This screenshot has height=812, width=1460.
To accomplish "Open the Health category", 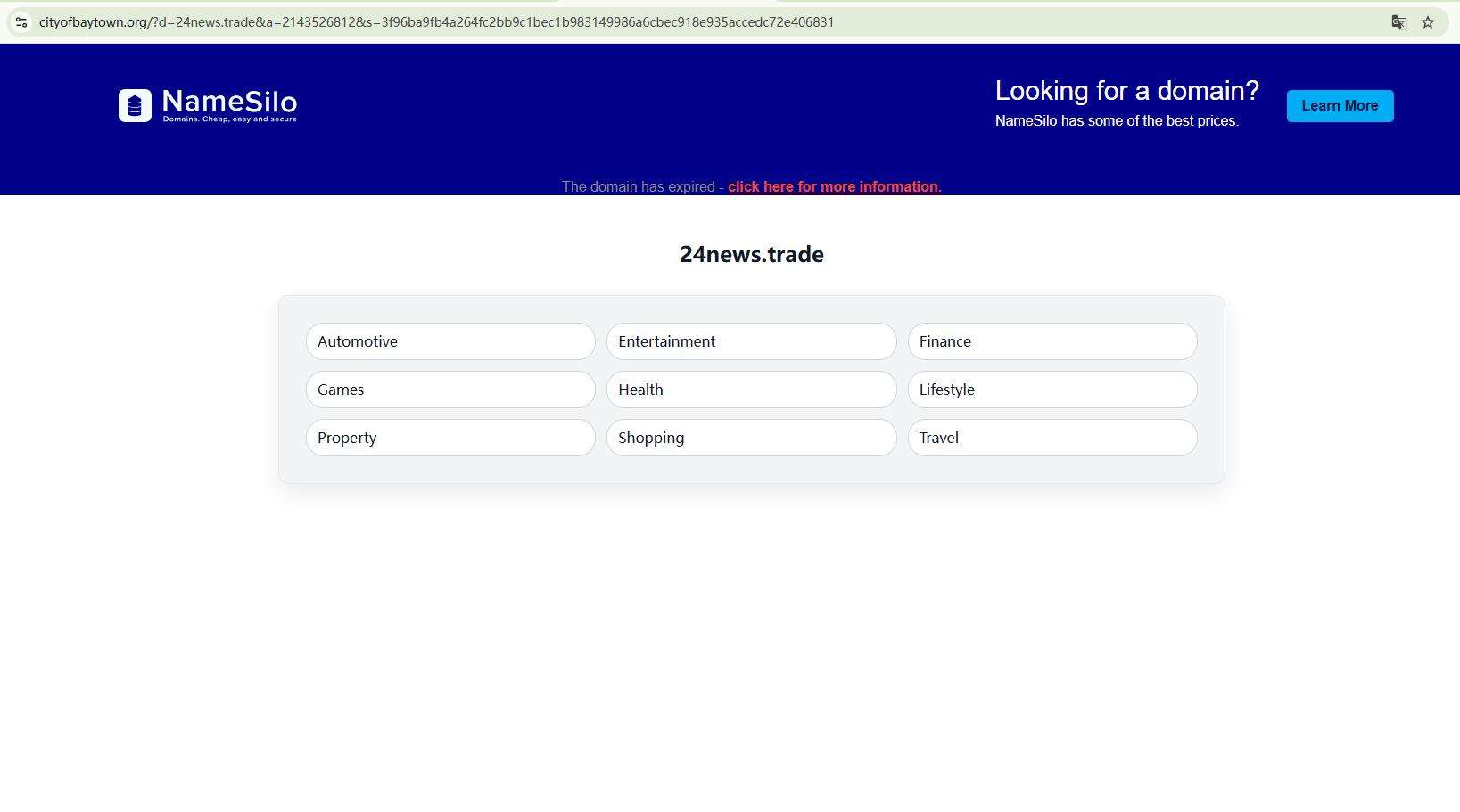I will tap(751, 390).
